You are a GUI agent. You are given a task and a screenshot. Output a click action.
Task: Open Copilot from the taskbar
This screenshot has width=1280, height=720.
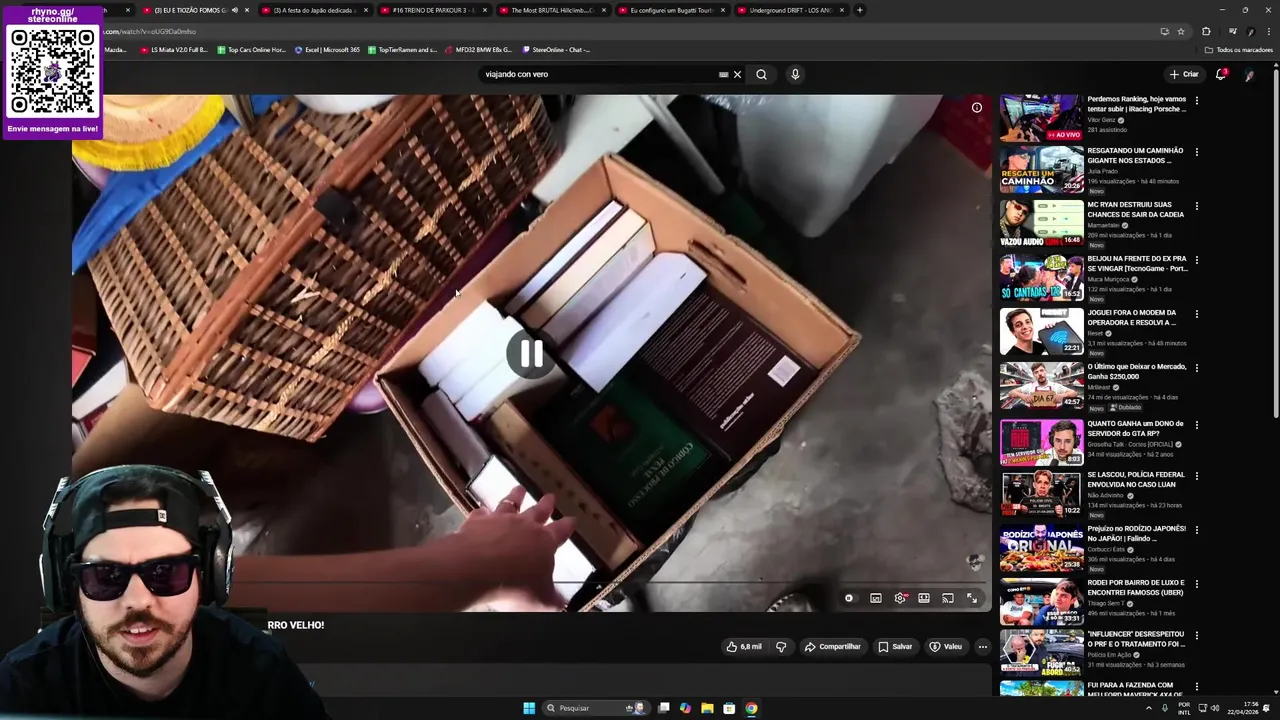(685, 708)
